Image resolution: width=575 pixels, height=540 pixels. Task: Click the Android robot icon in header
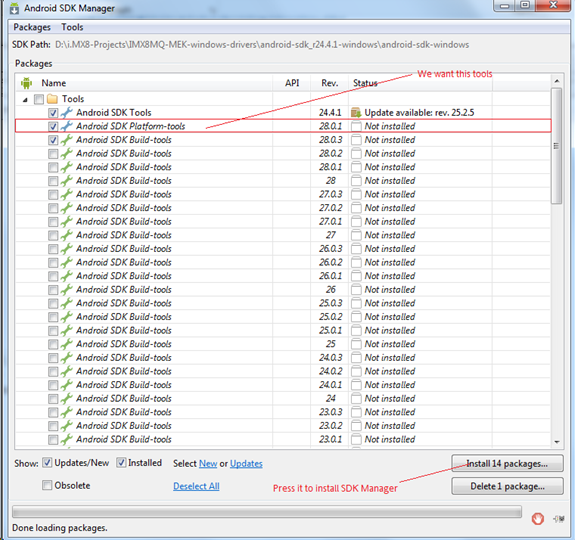(x=26, y=83)
